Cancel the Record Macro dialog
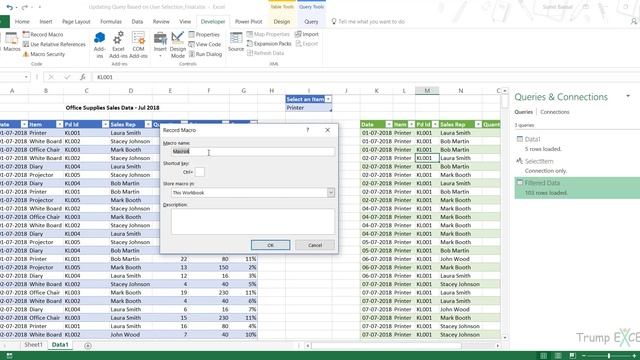This screenshot has height=360, width=640. pos(315,245)
